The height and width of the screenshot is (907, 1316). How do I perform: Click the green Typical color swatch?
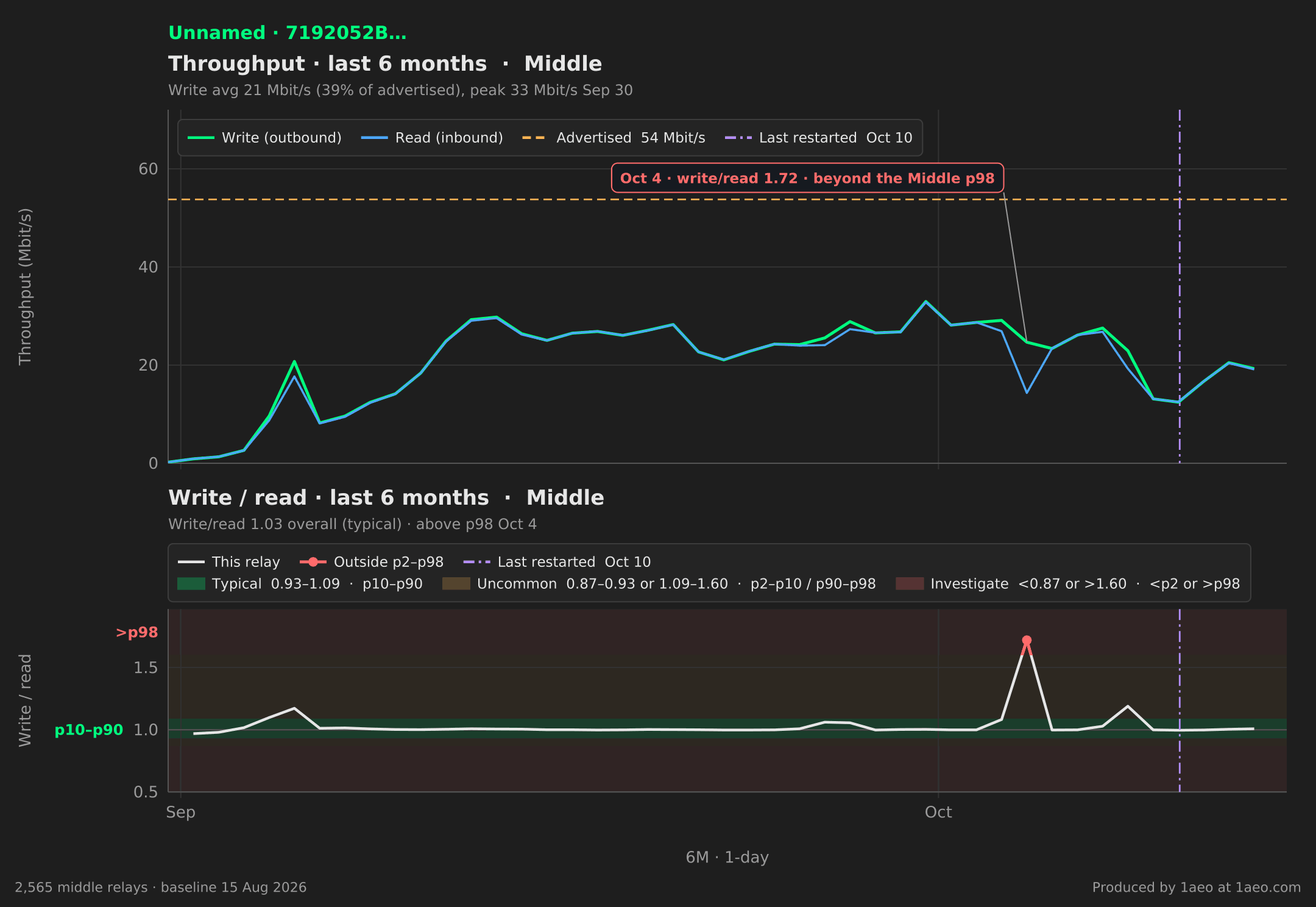click(191, 584)
